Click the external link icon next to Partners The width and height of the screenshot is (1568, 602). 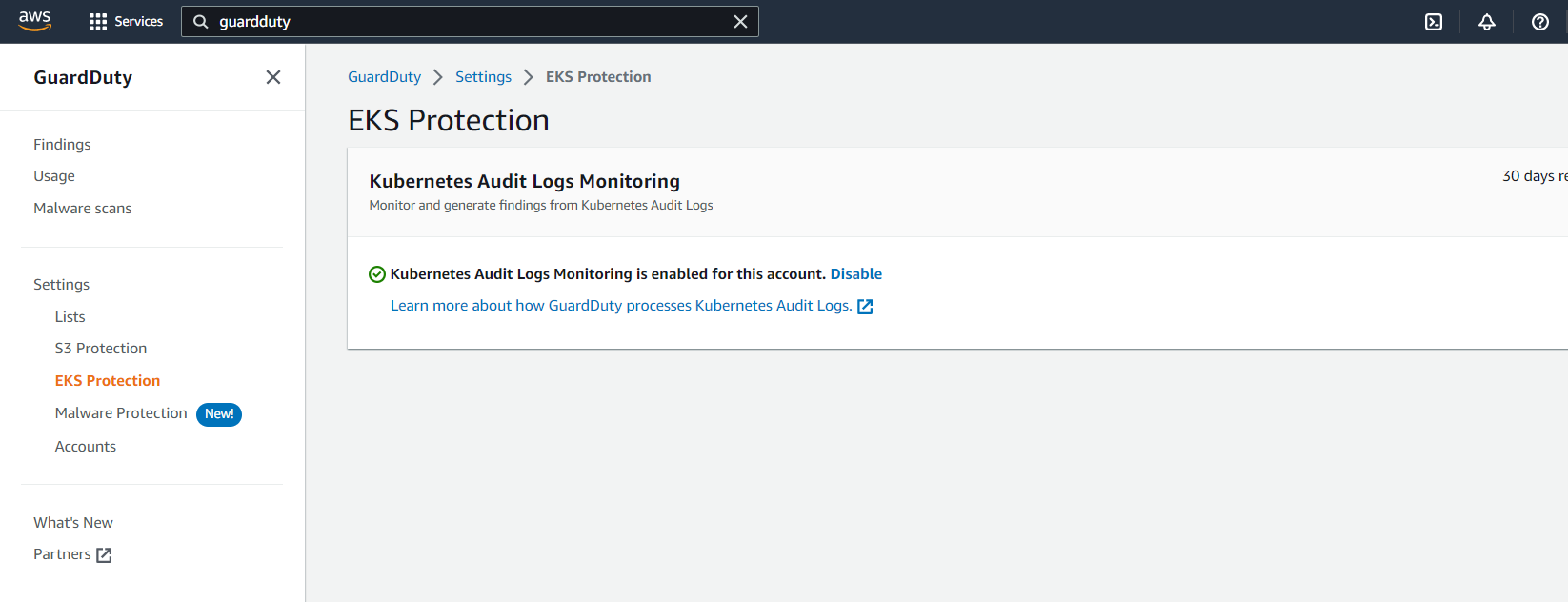[104, 555]
